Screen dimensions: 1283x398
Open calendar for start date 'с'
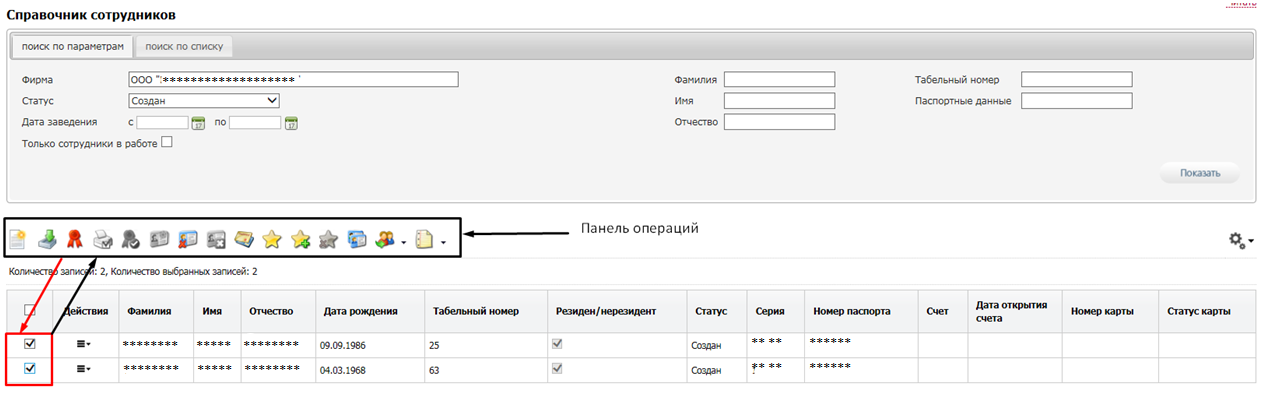tap(197, 124)
